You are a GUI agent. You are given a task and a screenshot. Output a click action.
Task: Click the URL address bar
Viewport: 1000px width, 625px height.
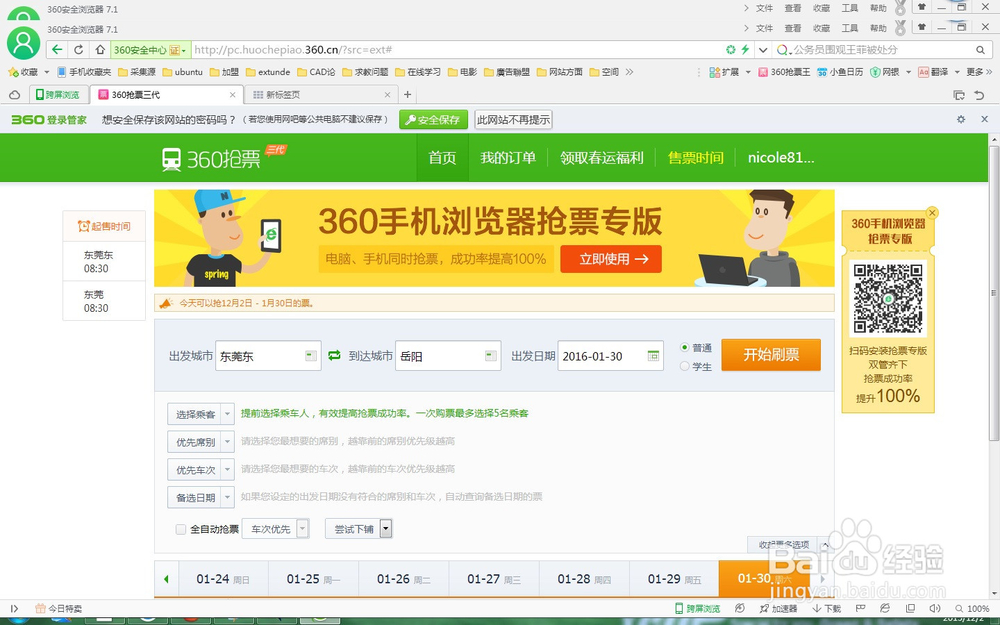(456, 50)
